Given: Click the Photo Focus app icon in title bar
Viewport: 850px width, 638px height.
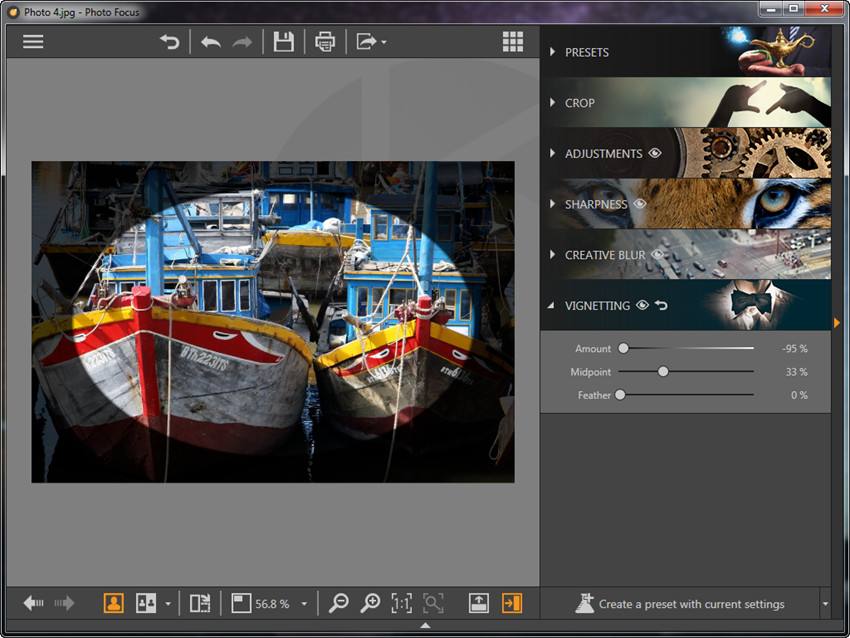Looking at the screenshot, I should click(x=13, y=12).
